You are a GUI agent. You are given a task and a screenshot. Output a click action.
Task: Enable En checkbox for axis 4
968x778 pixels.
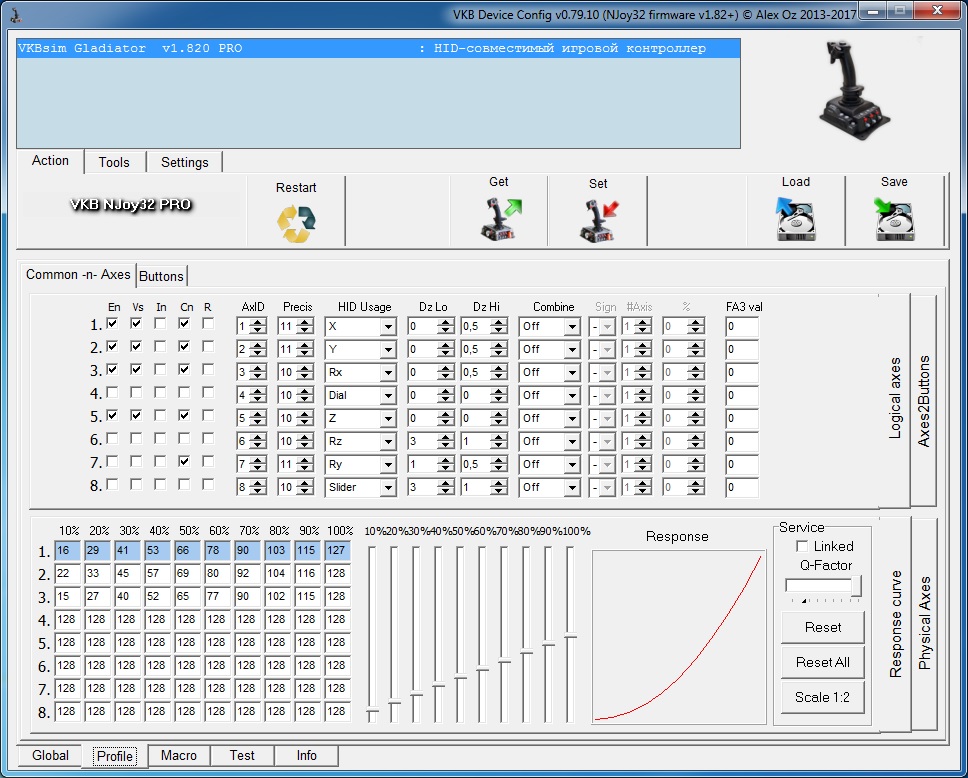(x=112, y=392)
